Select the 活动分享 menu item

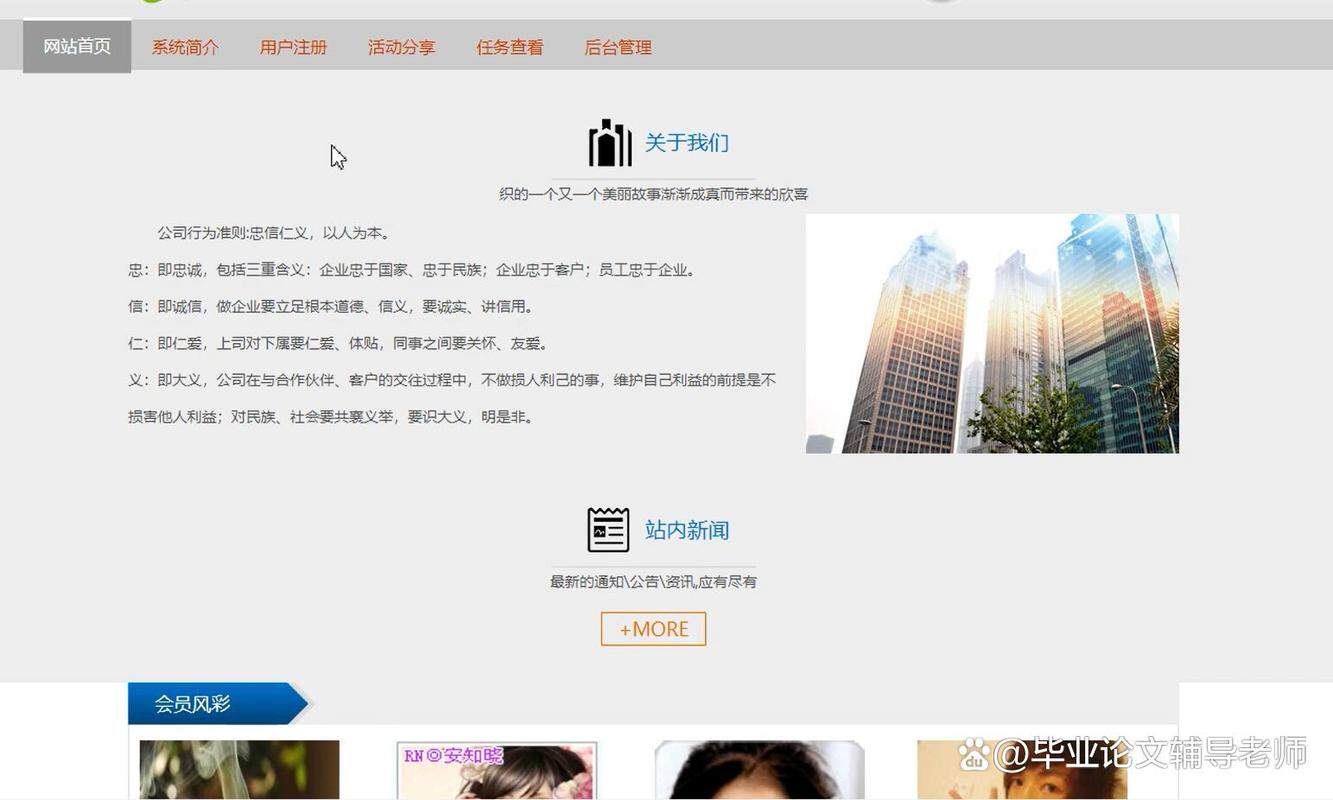pos(401,47)
